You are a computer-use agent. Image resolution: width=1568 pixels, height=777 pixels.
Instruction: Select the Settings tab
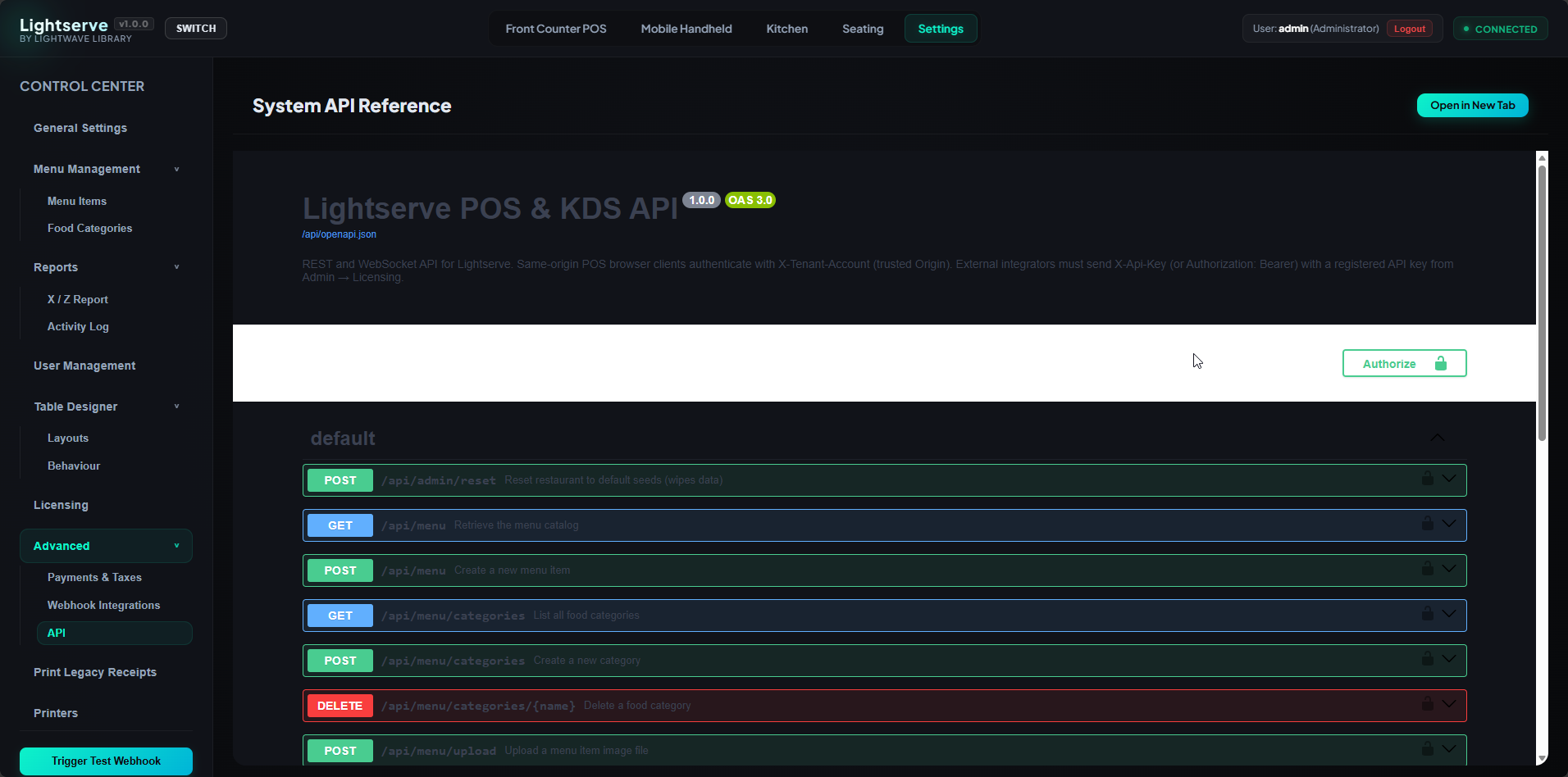click(x=941, y=29)
